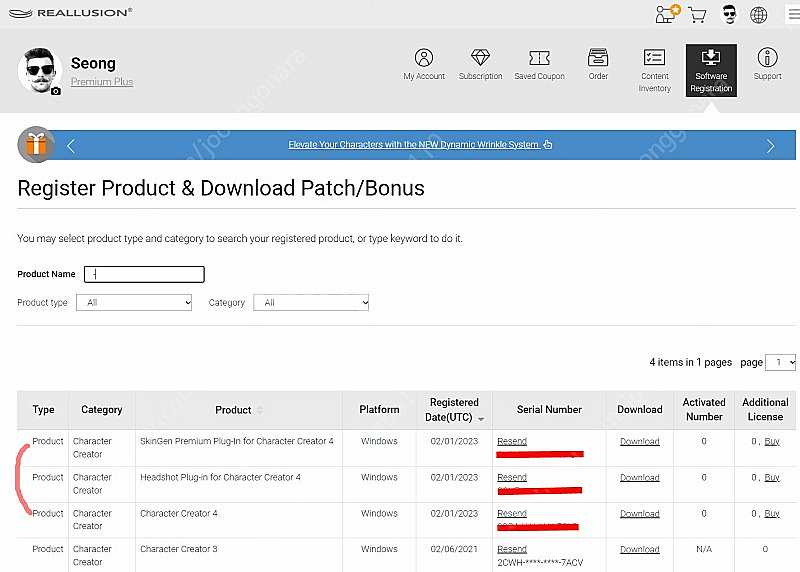Click the '4 items in 1 pages' text
Viewport: 800px width, 572px height.
pyautogui.click(x=690, y=362)
